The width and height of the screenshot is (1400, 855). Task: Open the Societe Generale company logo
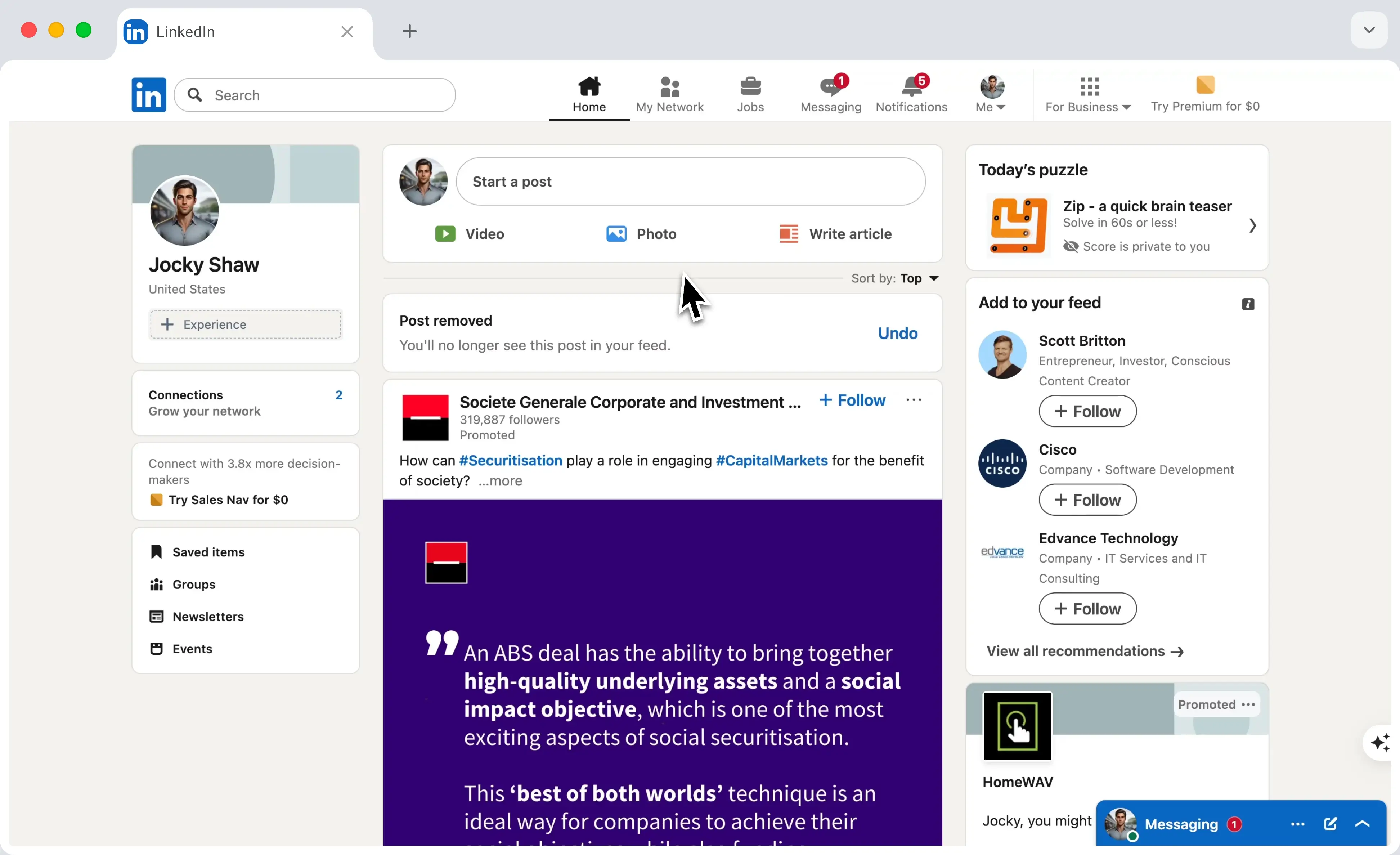pos(425,418)
